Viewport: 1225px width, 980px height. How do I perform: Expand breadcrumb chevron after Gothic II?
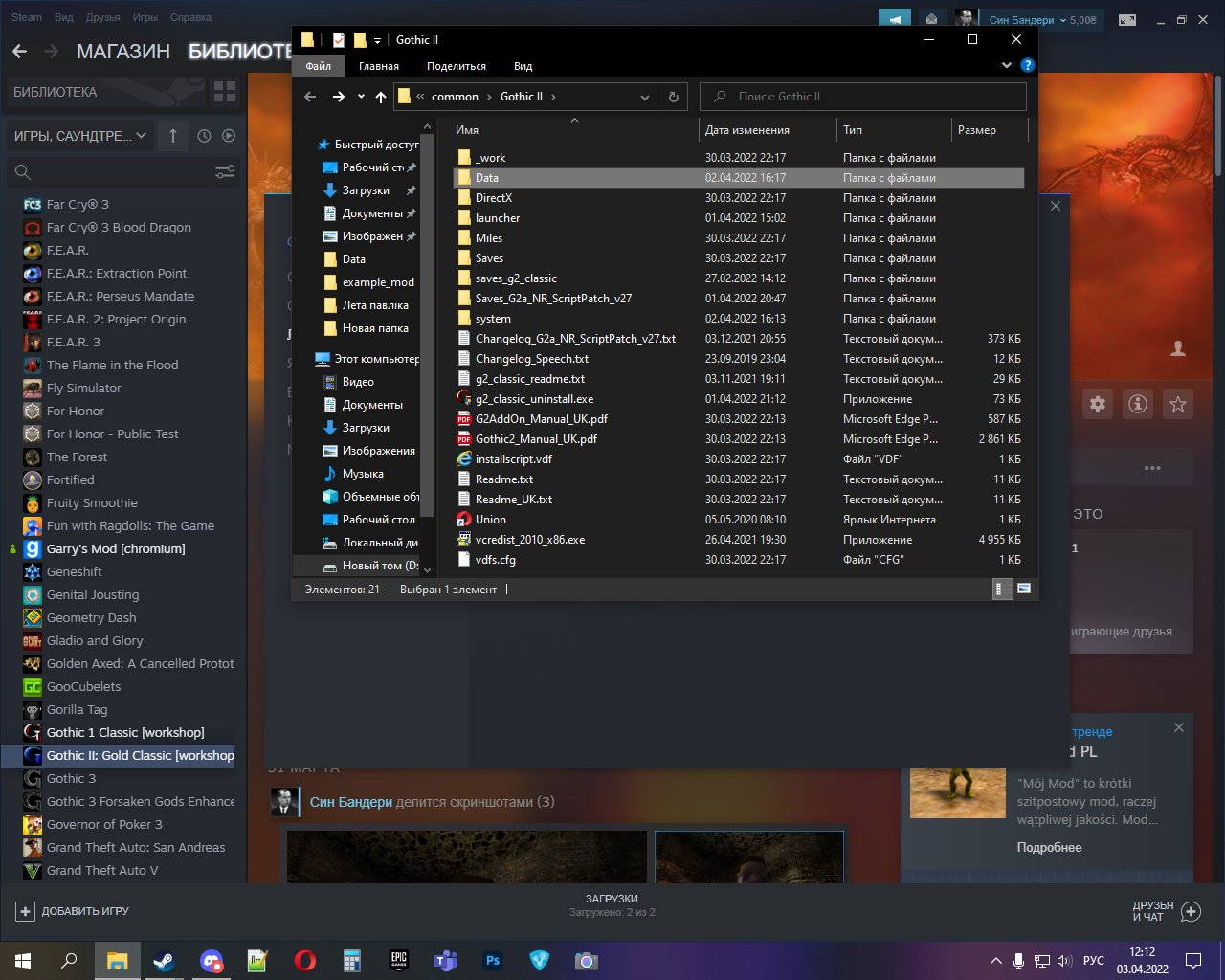pos(553,97)
